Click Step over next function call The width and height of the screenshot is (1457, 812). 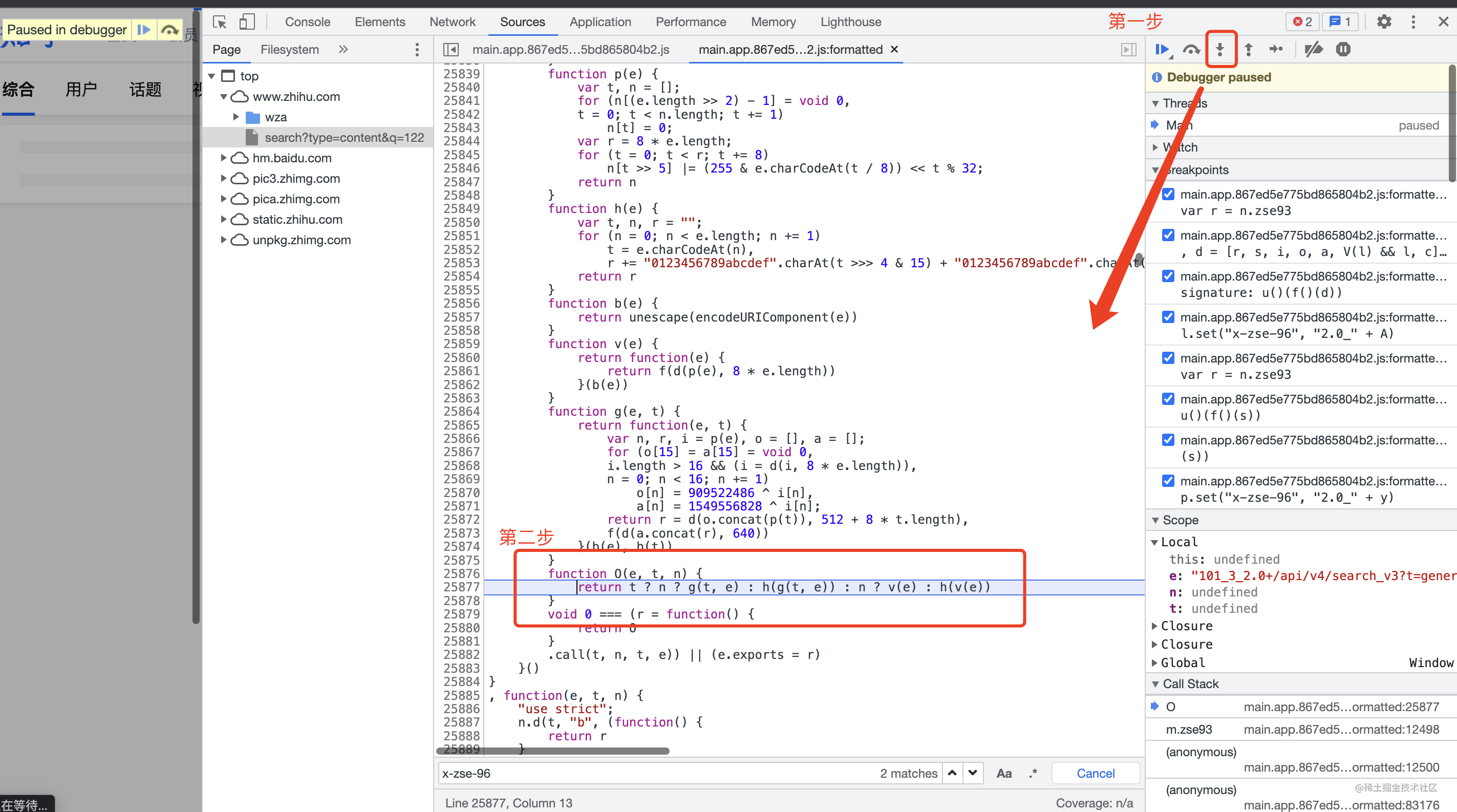pyautogui.click(x=1191, y=50)
